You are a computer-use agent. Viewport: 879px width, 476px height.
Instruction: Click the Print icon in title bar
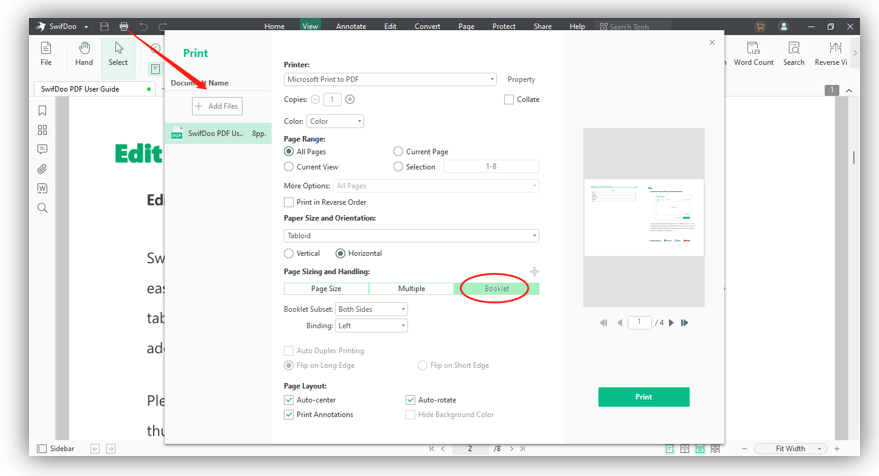point(124,26)
